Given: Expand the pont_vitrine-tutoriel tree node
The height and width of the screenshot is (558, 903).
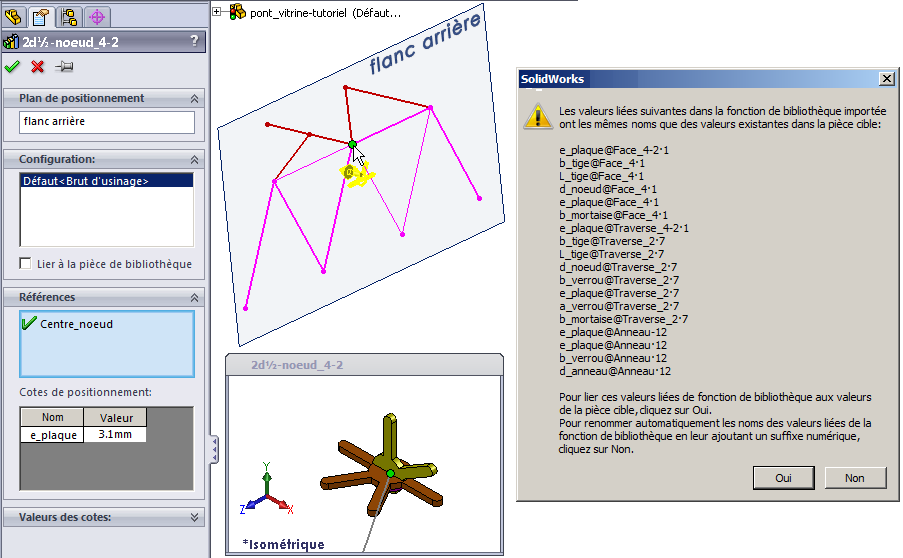Looking at the screenshot, I should (x=217, y=11).
